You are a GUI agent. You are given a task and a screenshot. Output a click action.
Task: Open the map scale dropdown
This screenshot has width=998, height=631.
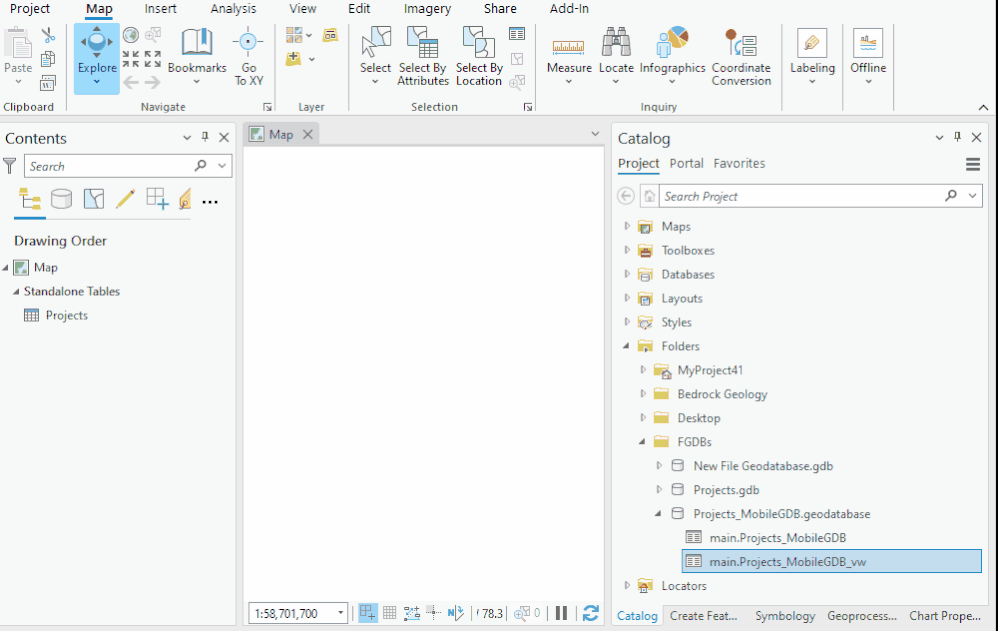[x=341, y=613]
